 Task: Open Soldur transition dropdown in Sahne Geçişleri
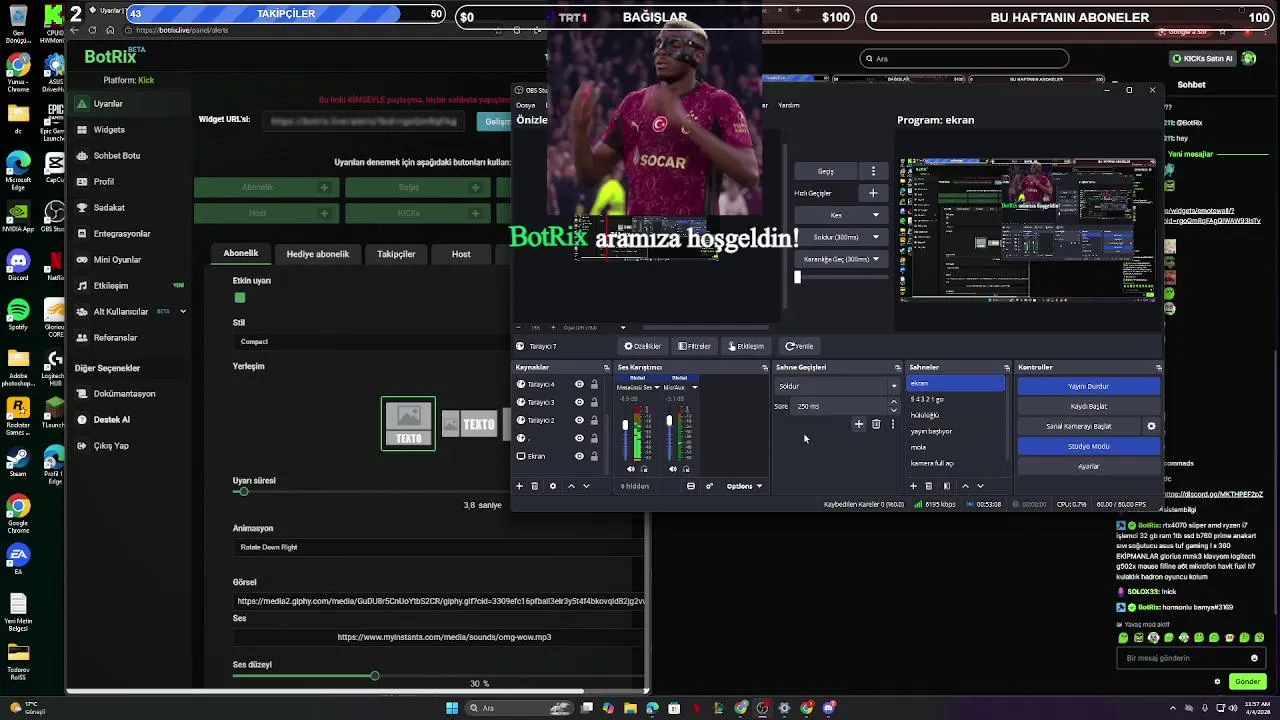[x=837, y=386]
